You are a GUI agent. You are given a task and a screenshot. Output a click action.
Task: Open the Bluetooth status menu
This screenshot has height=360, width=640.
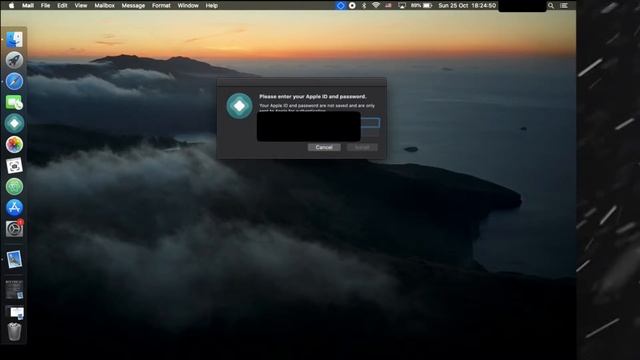pos(364,5)
